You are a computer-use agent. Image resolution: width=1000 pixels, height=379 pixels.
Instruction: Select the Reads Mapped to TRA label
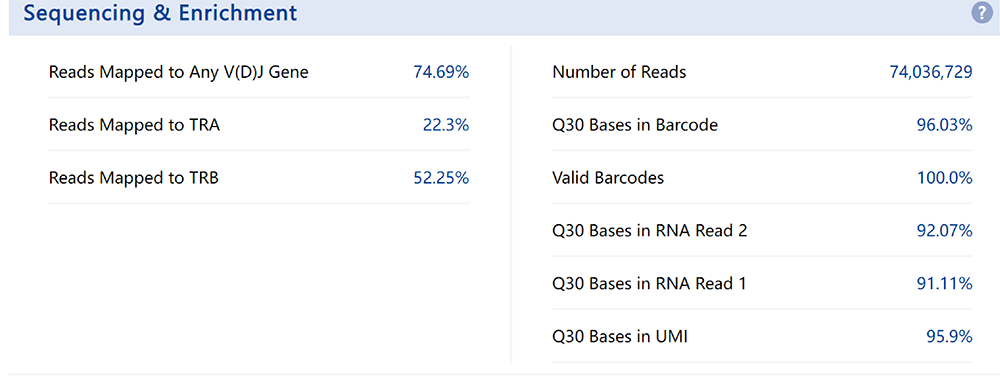tap(134, 126)
